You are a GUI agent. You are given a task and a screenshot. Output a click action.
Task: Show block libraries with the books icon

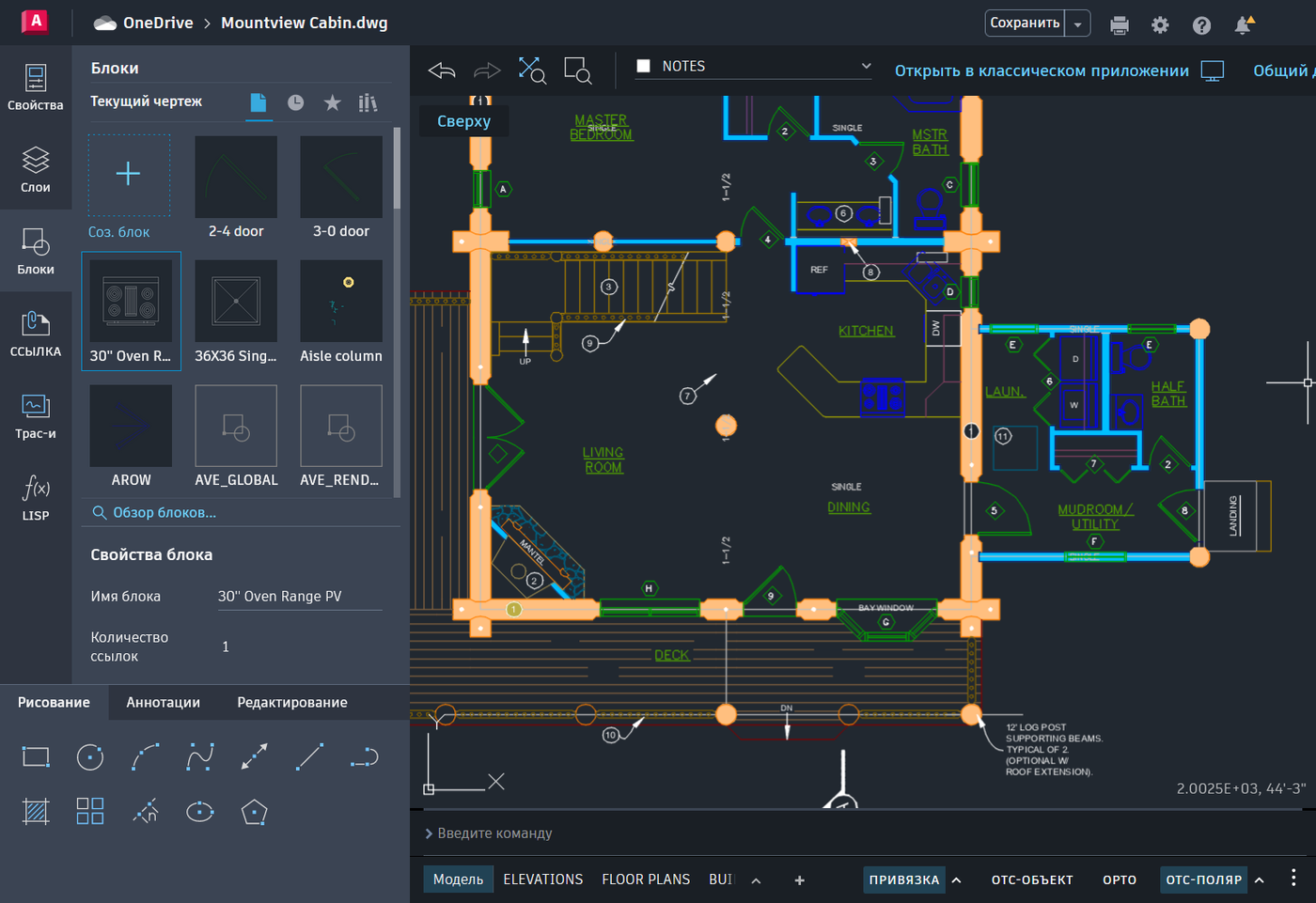tap(368, 102)
